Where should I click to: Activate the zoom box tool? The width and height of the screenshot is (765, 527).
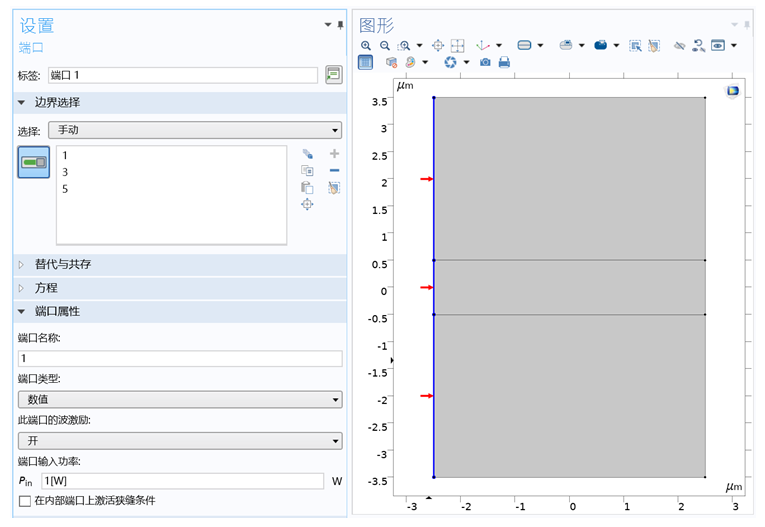click(x=403, y=46)
